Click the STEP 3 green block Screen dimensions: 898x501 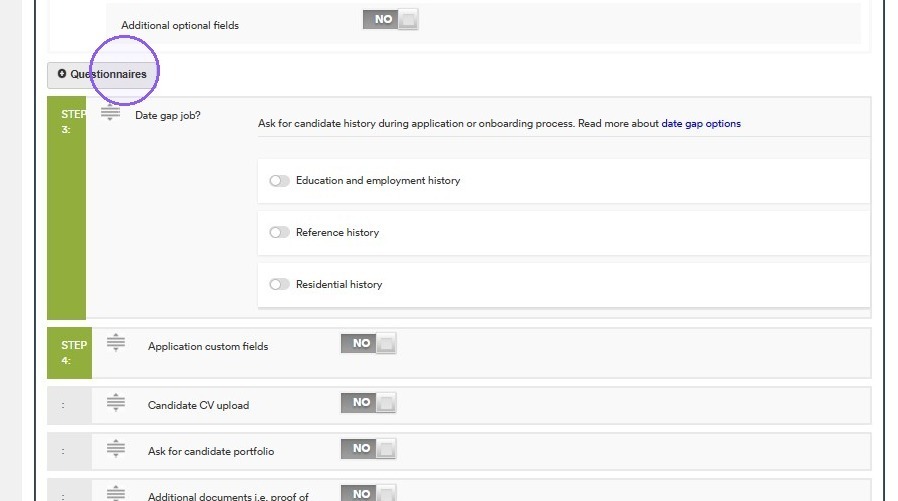(66, 208)
